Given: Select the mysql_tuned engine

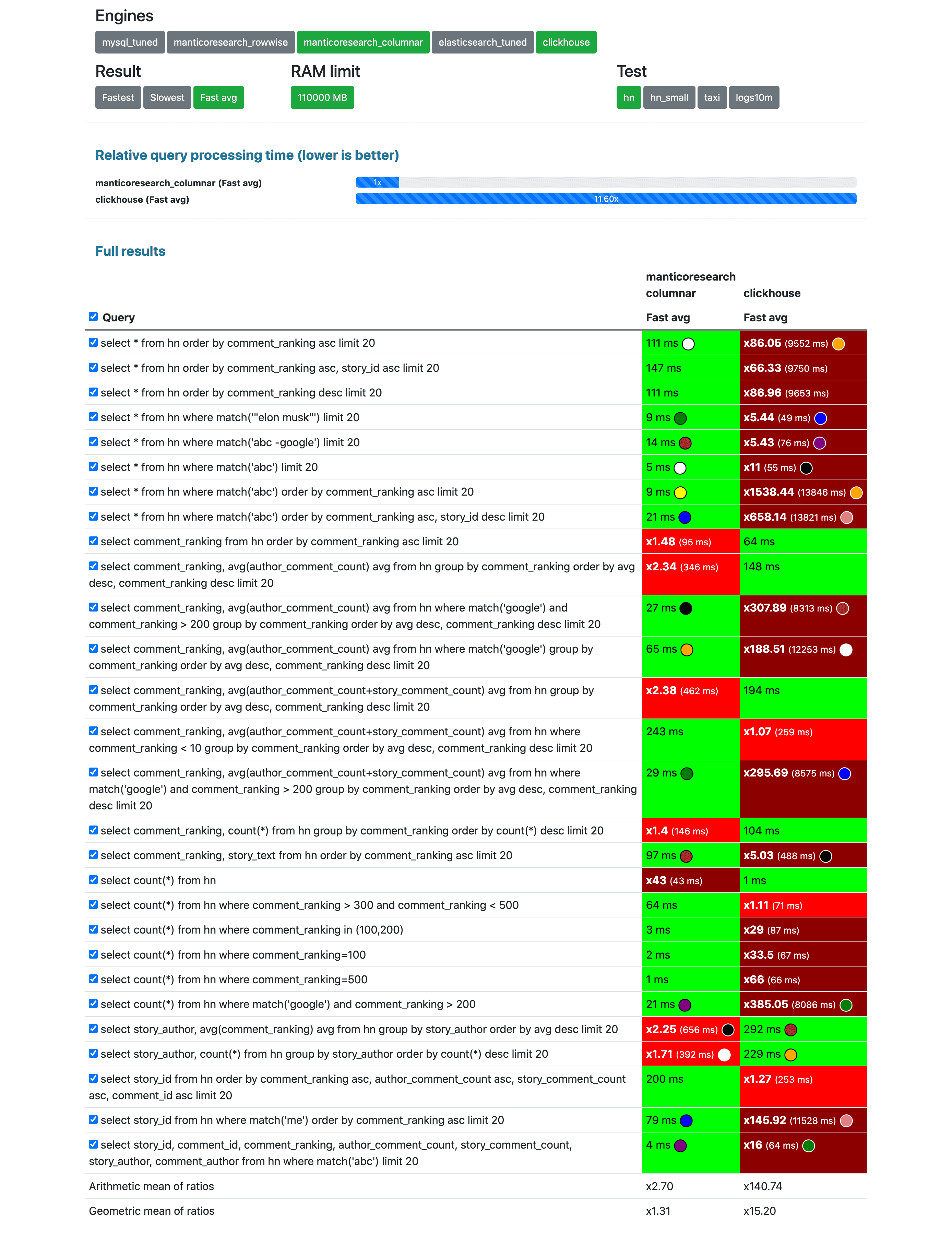Looking at the screenshot, I should [130, 43].
